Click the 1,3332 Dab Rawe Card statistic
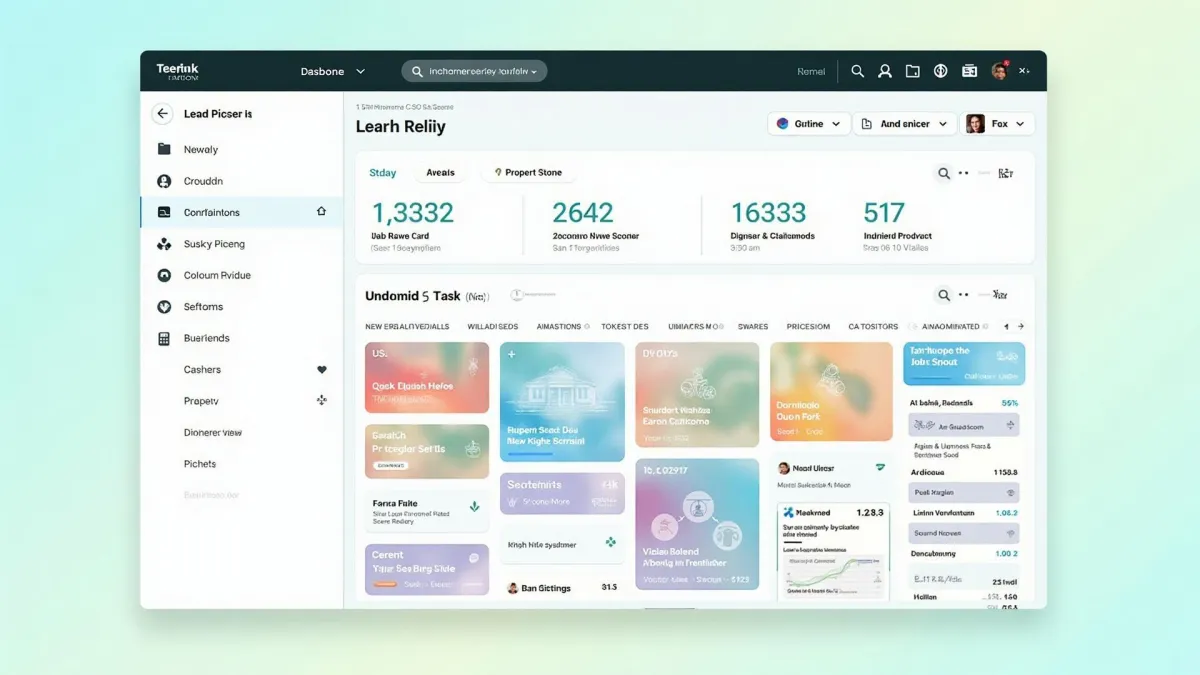Image resolution: width=1200 pixels, height=675 pixels. click(x=413, y=225)
